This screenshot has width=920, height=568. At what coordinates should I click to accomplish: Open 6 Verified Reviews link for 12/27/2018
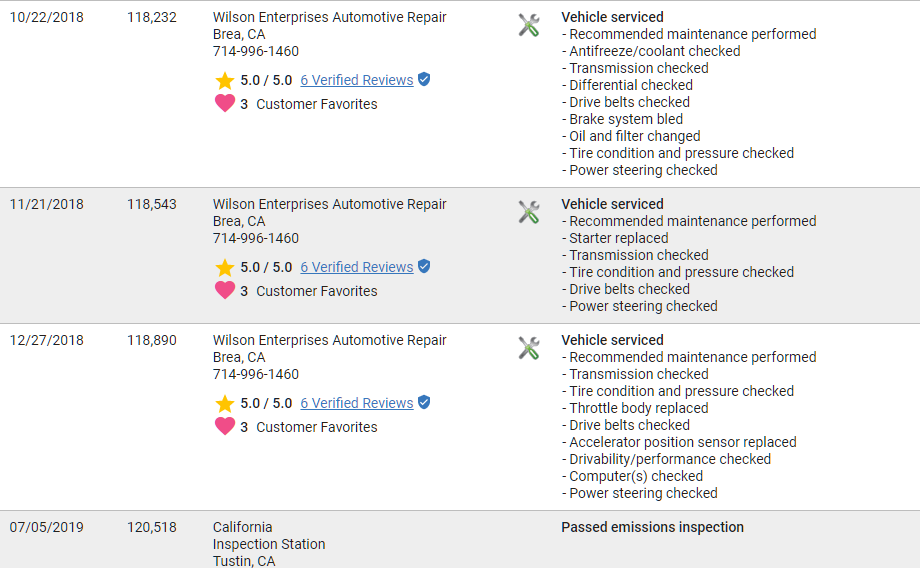pyautogui.click(x=356, y=403)
